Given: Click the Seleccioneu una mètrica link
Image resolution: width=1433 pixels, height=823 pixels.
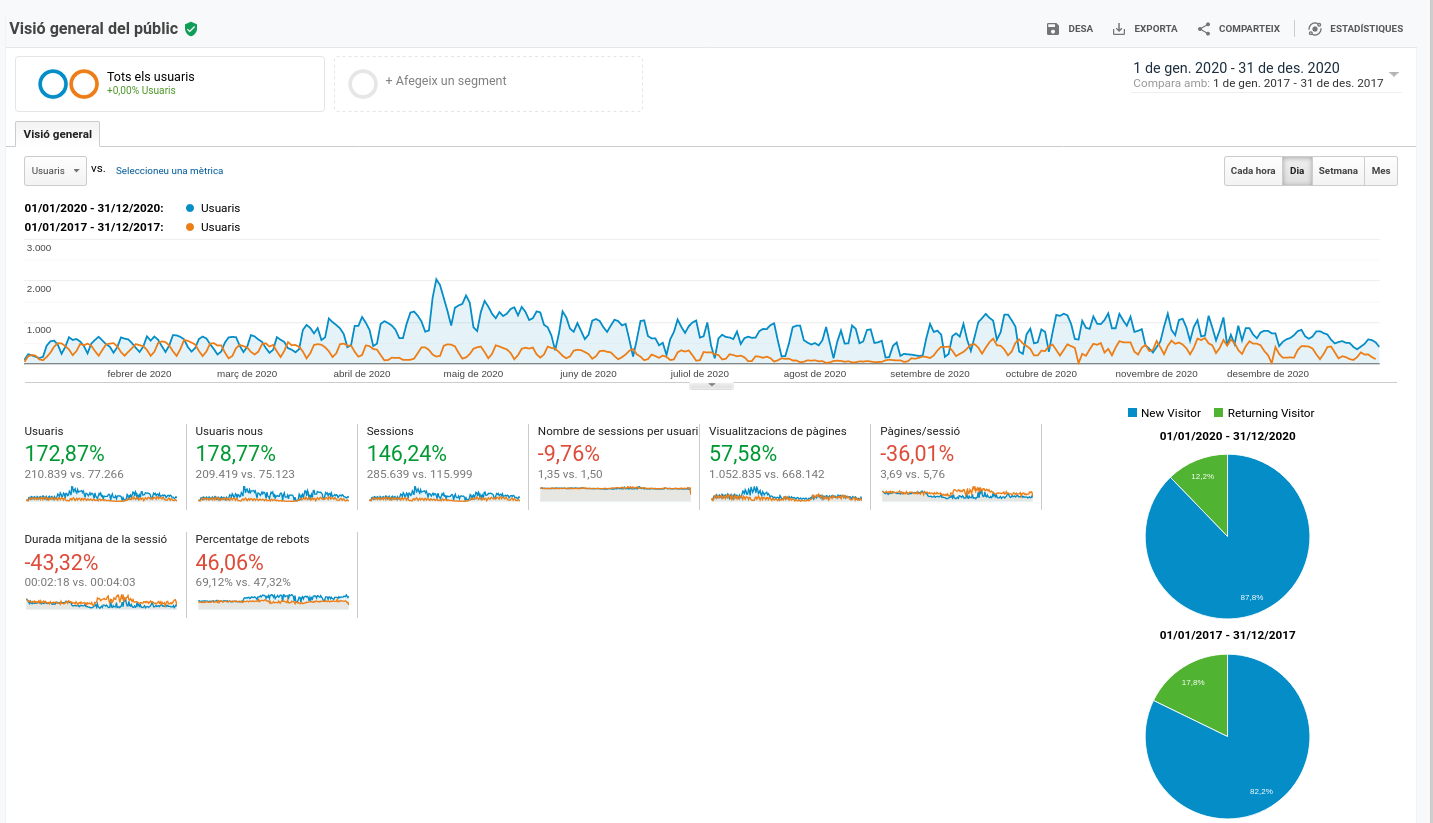Looking at the screenshot, I should coord(169,171).
